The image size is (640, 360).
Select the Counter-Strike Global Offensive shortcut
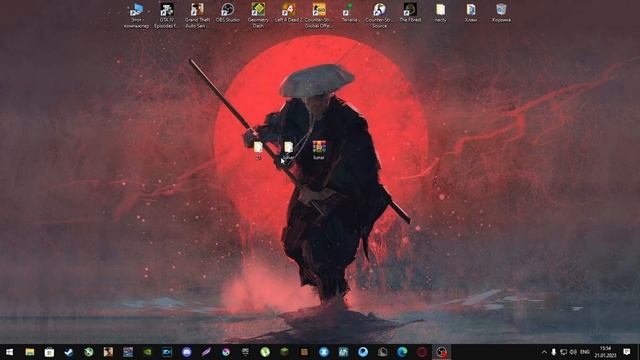(x=319, y=16)
